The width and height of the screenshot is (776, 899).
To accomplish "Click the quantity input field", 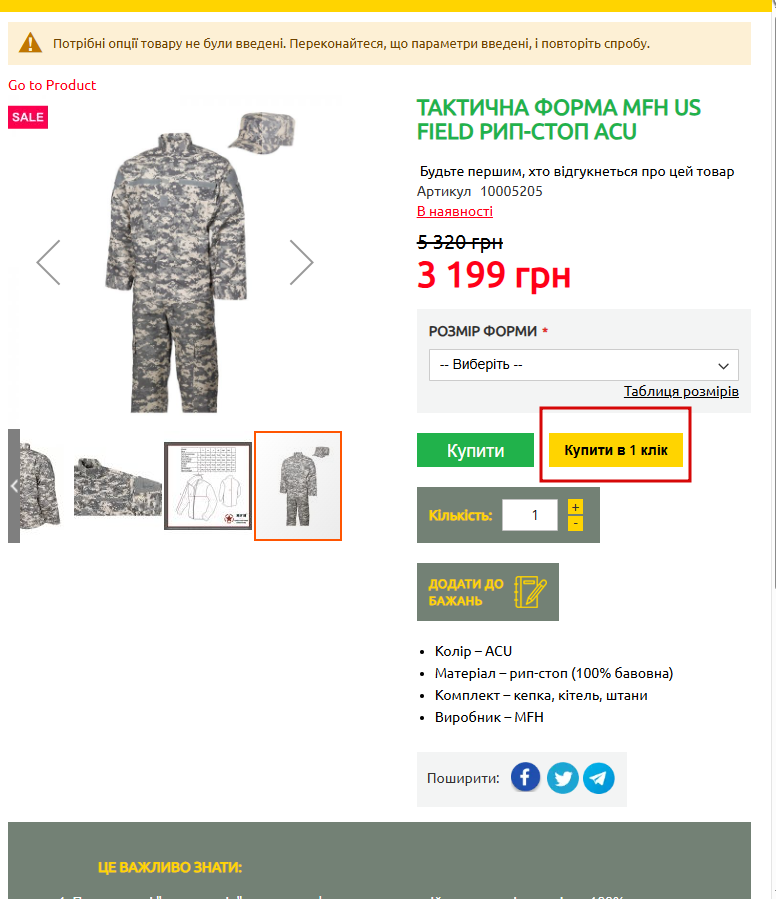I will pos(530,515).
